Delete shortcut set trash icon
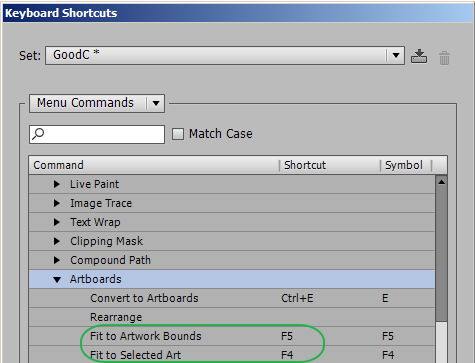Viewport: 475px width, 363px height. (x=444, y=58)
